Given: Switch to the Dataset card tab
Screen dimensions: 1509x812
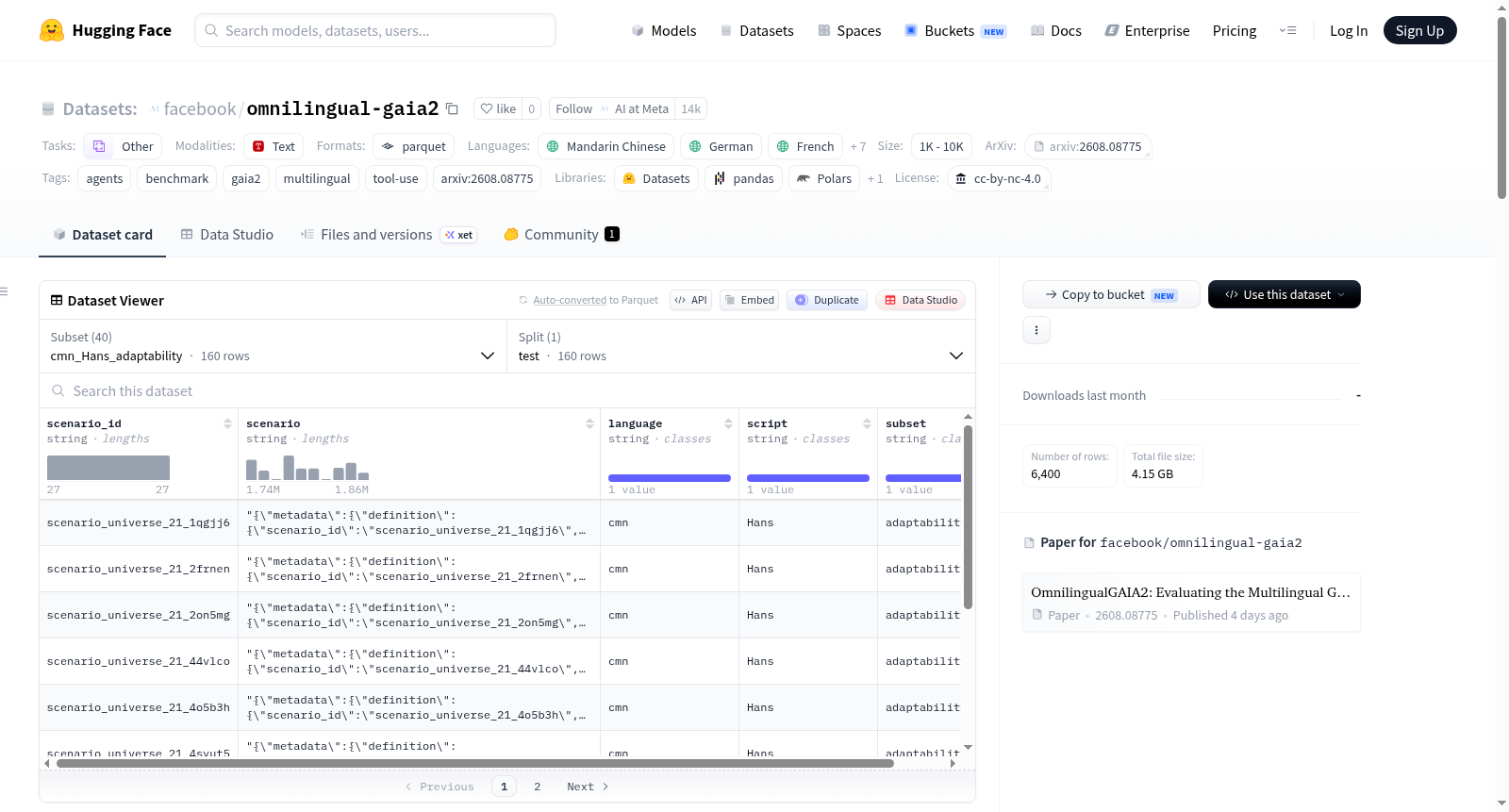Looking at the screenshot, I should click(x=103, y=235).
